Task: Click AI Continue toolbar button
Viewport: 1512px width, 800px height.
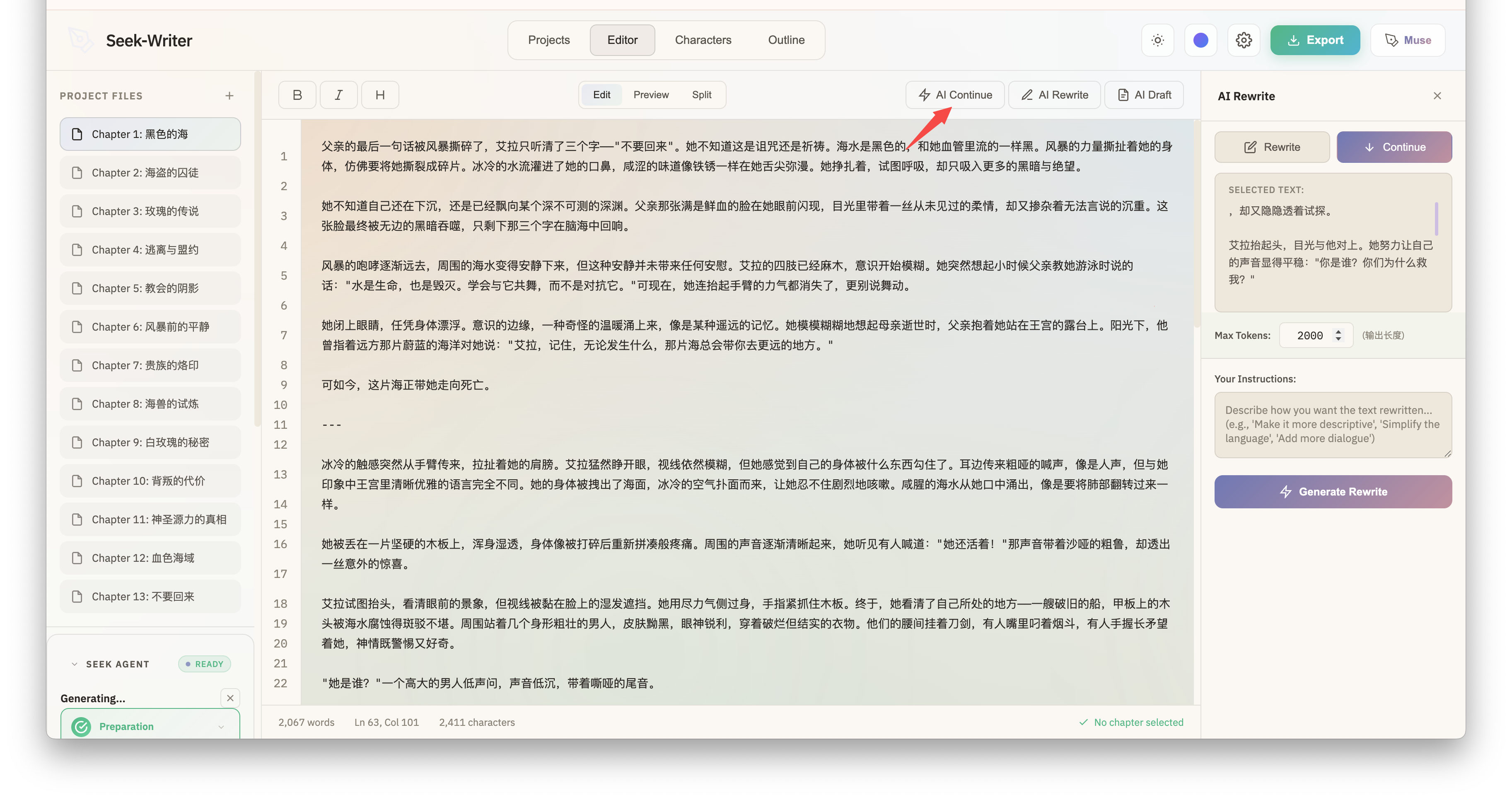Action: point(955,94)
